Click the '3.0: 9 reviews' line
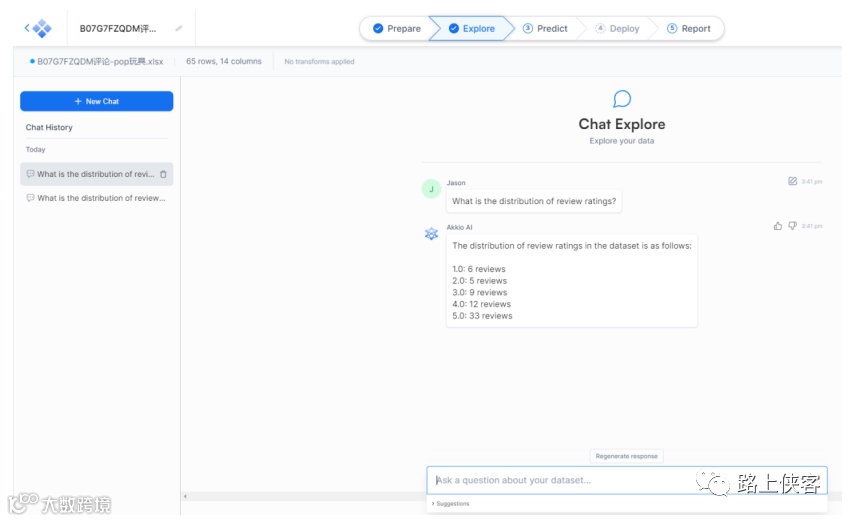Image resolution: width=848 pixels, height=521 pixels. click(x=480, y=293)
